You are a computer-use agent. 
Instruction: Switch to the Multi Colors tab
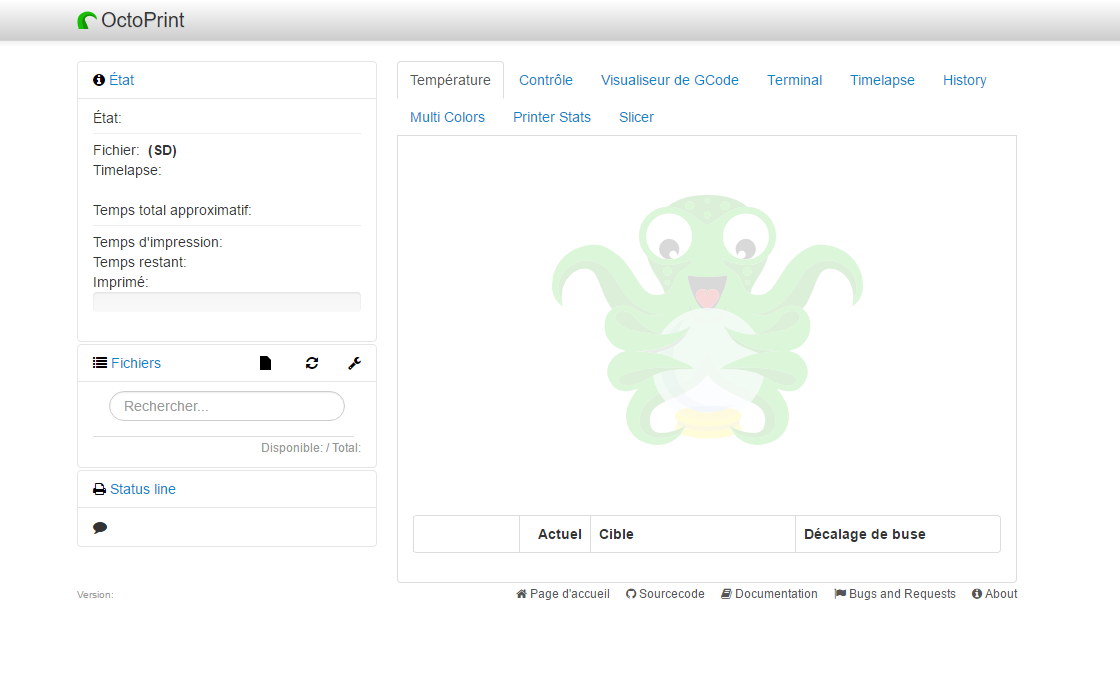pyautogui.click(x=447, y=117)
